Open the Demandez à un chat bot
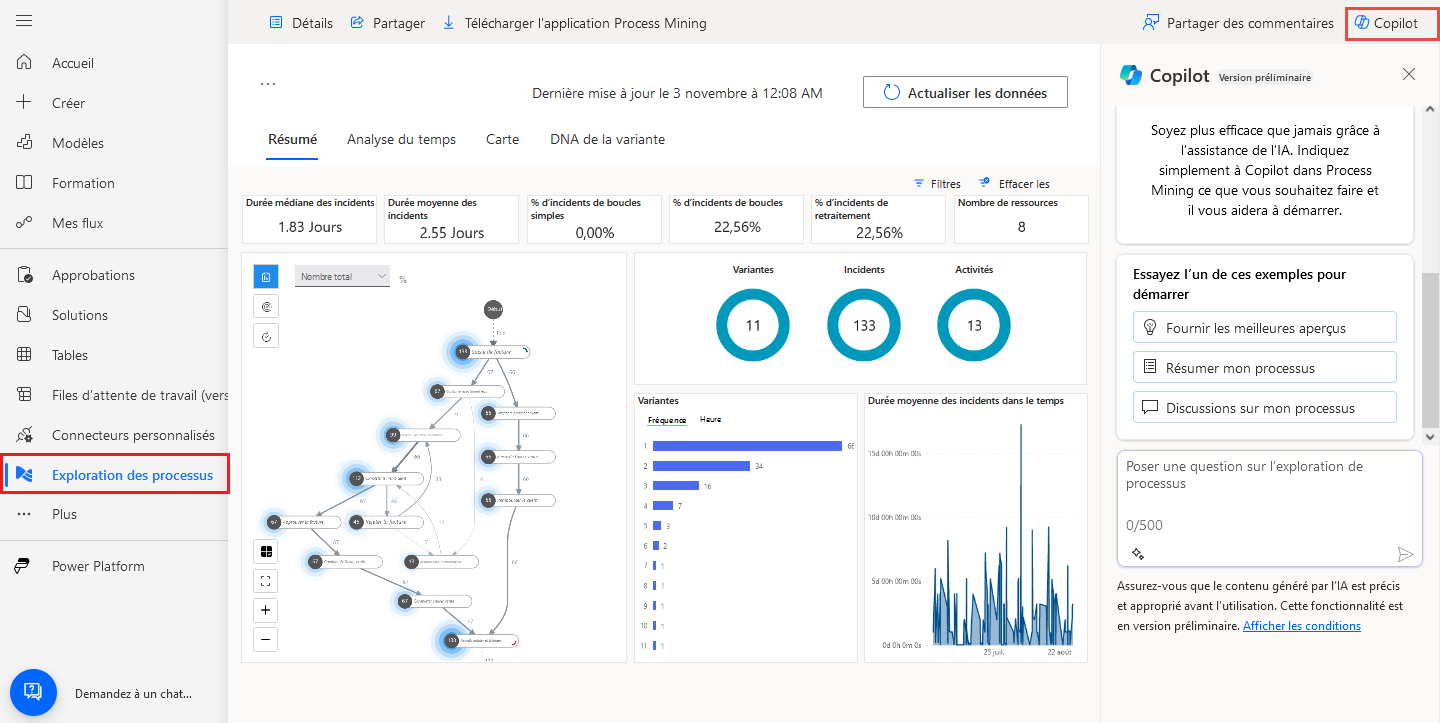The width and height of the screenshot is (1440, 723). tap(32, 691)
